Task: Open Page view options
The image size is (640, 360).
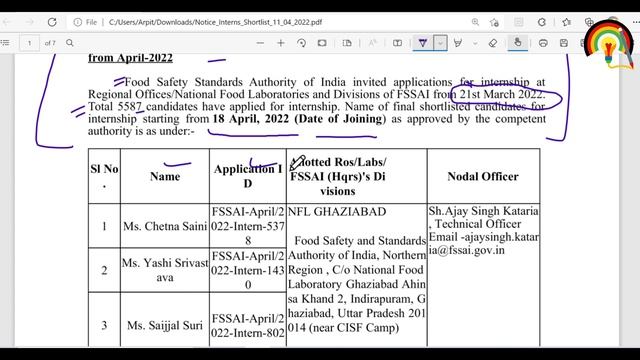Action: point(347,43)
